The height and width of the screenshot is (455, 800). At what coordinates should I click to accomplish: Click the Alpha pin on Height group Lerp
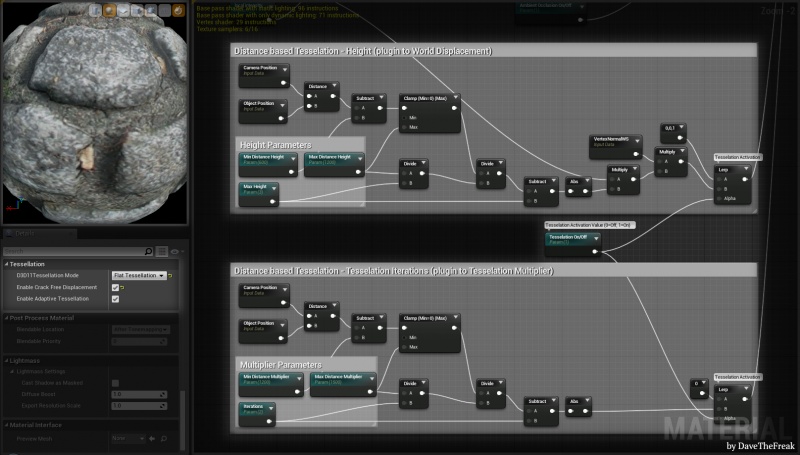pyautogui.click(x=719, y=198)
